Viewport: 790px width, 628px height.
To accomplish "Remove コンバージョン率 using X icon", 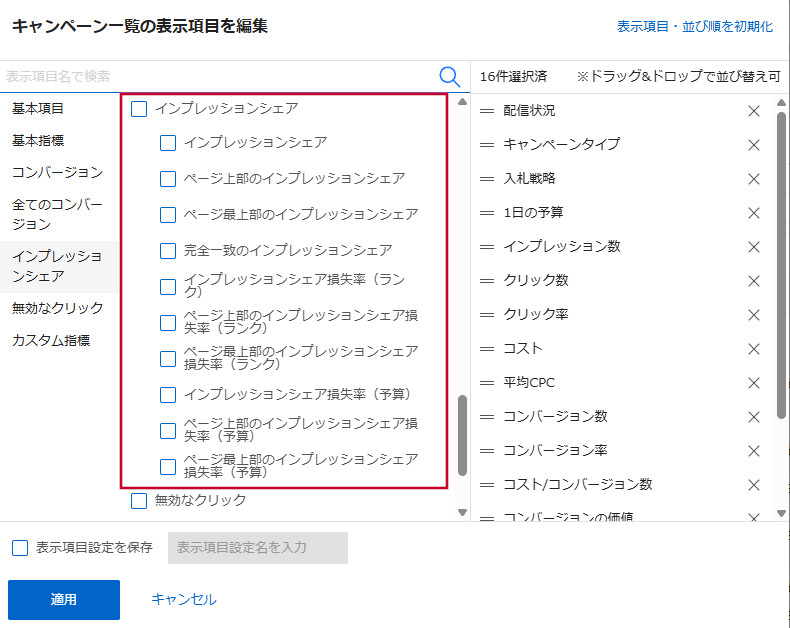I will click(754, 451).
